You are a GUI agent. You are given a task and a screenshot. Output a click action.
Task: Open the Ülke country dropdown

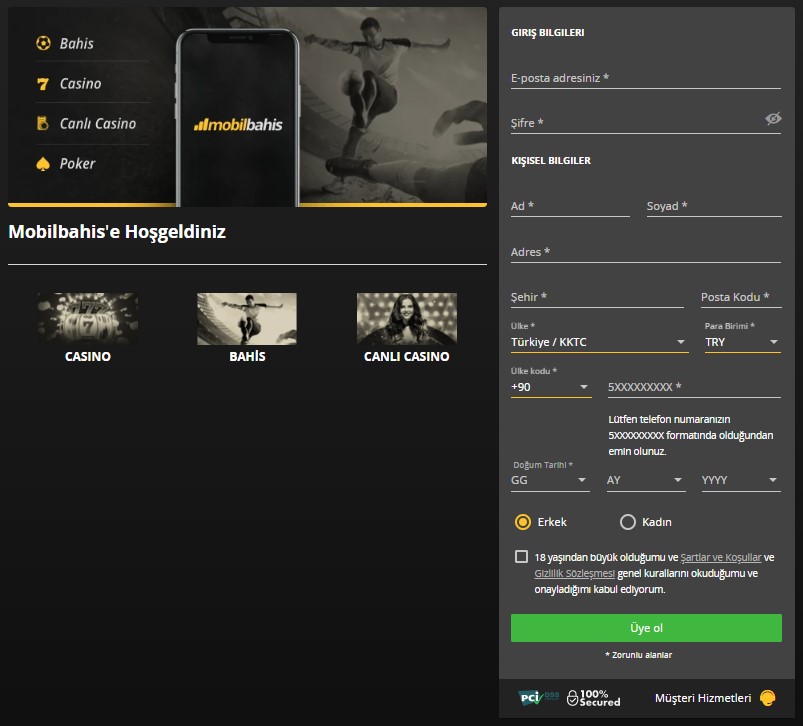point(599,342)
